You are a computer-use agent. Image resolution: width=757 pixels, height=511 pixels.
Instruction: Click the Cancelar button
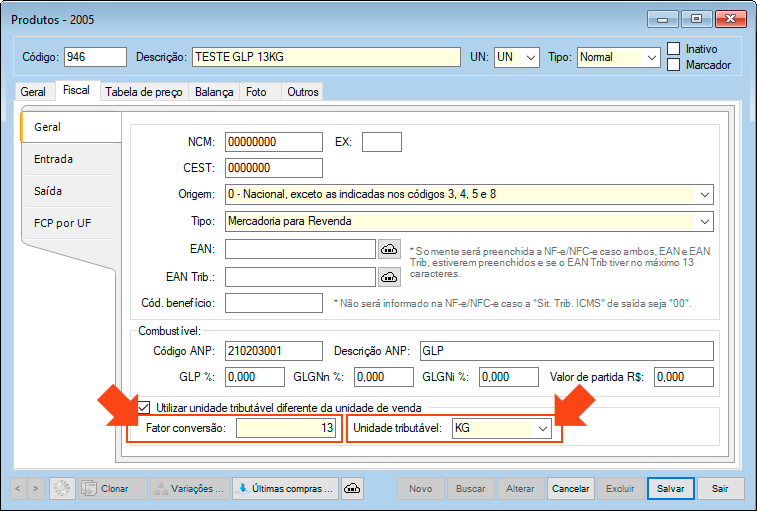click(571, 489)
